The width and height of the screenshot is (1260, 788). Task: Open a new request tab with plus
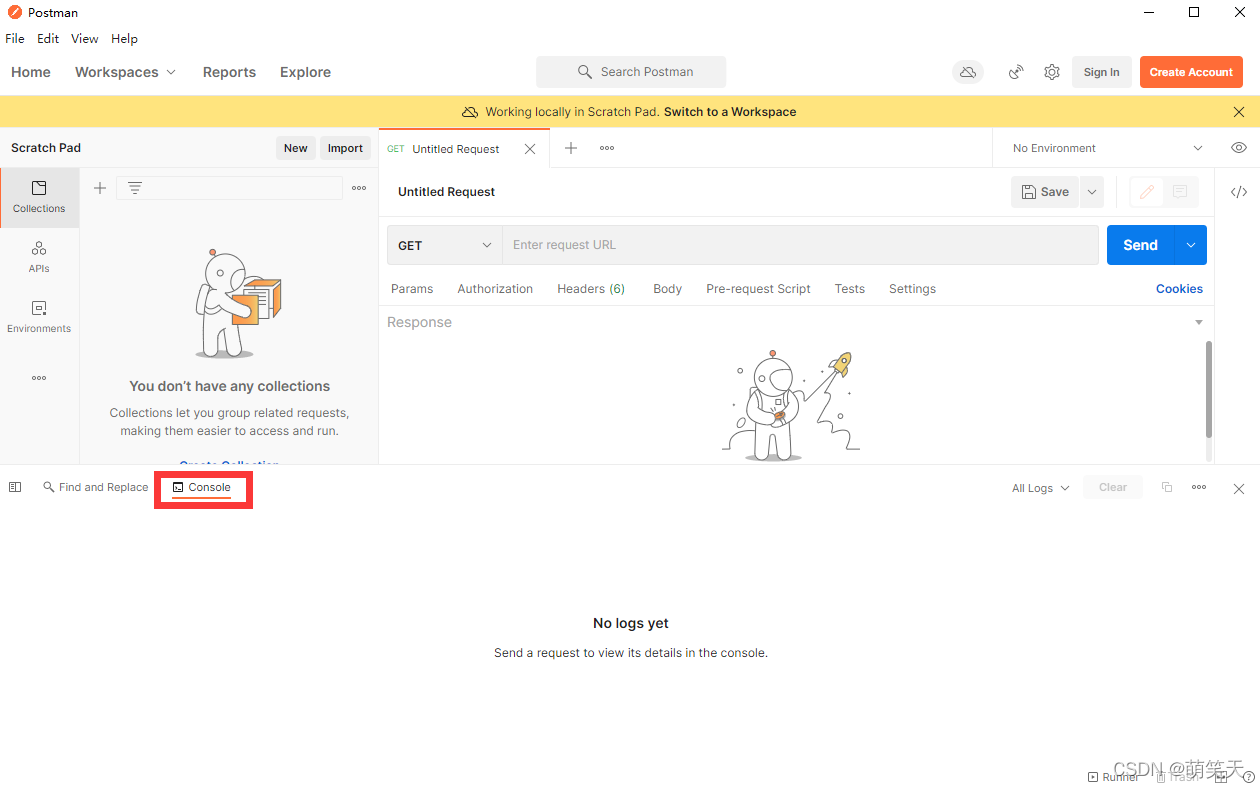[571, 148]
